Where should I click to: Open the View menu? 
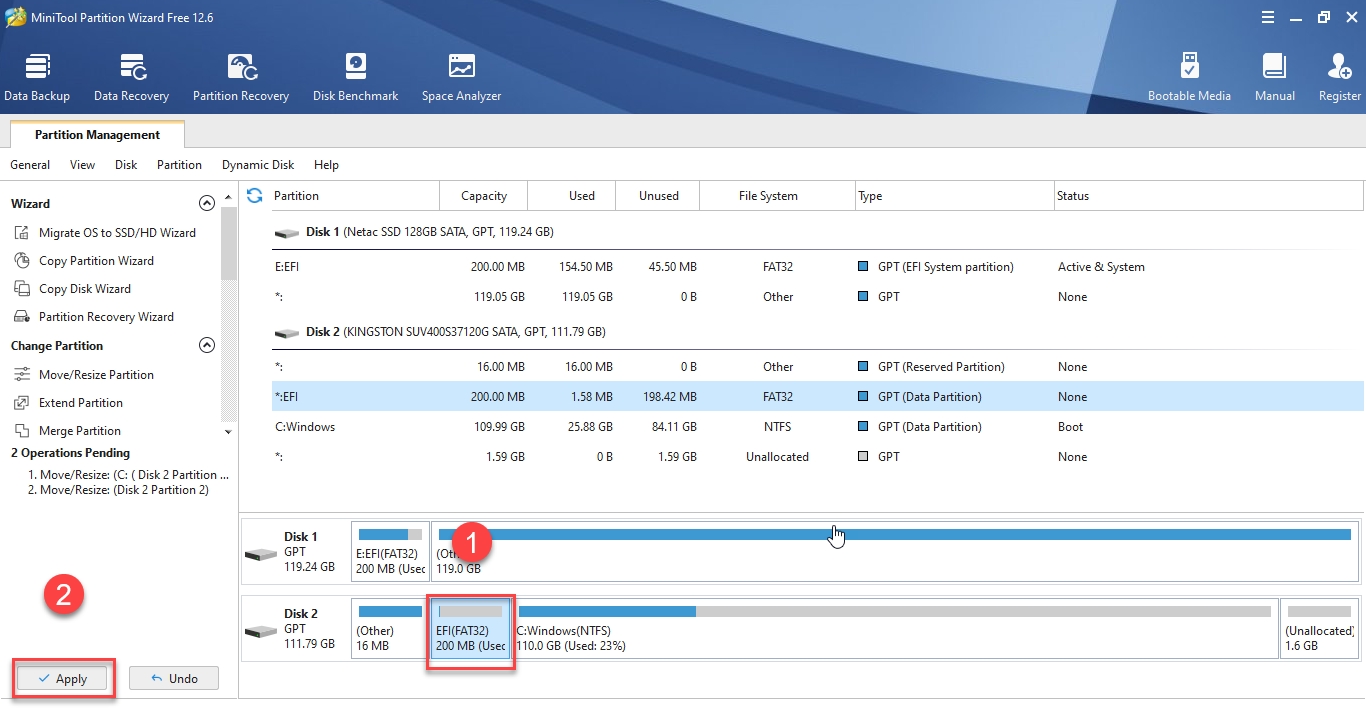point(83,165)
